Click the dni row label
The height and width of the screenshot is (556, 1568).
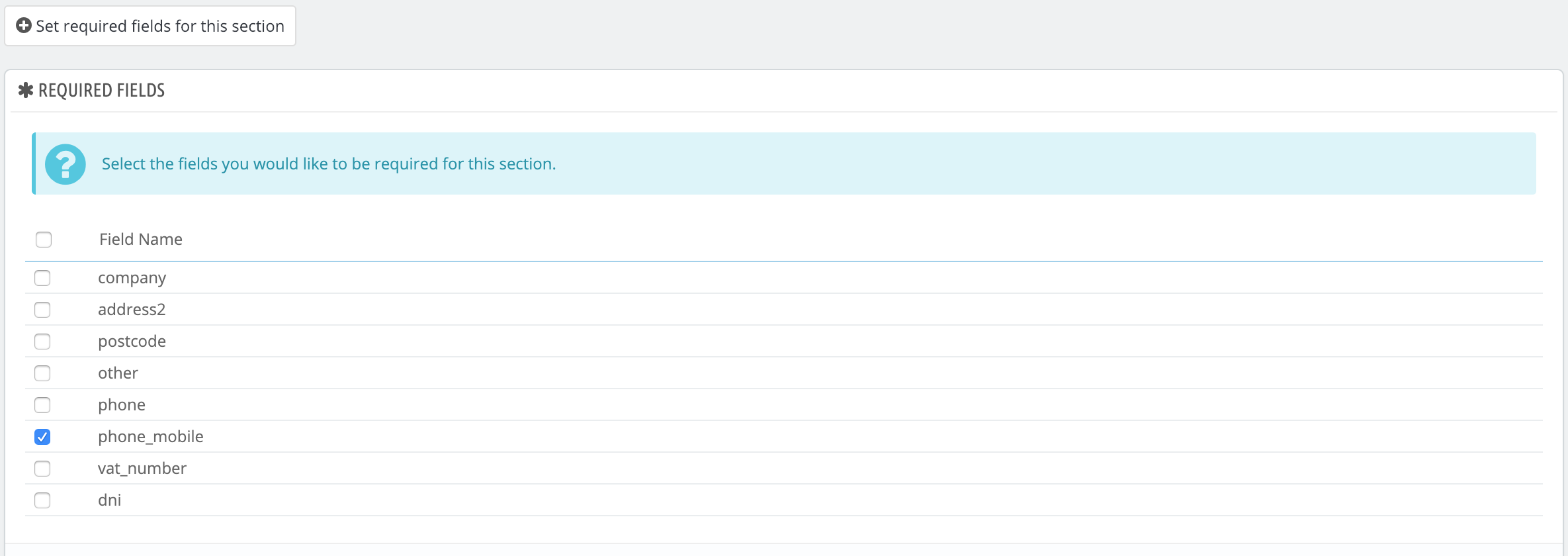pyautogui.click(x=110, y=500)
